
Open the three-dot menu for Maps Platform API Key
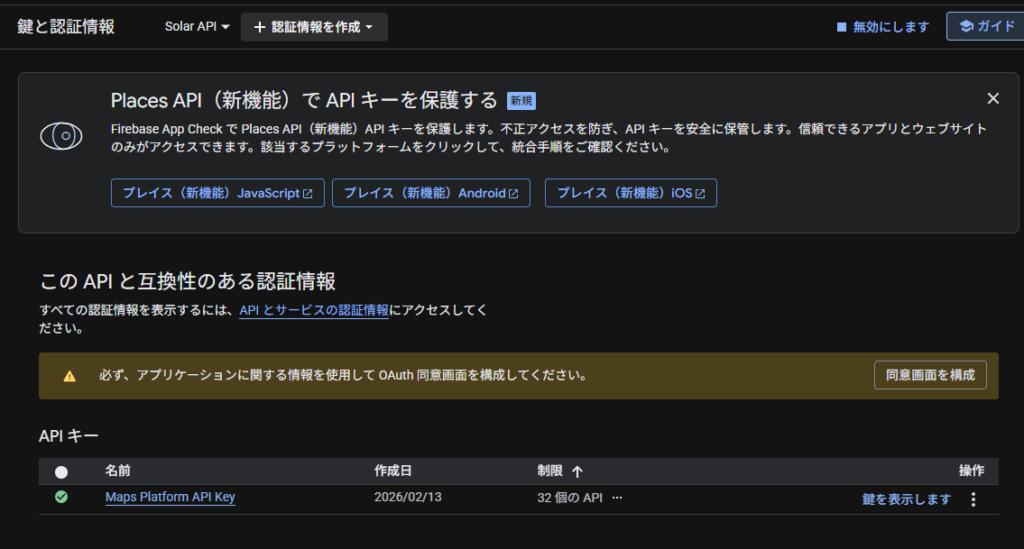click(x=973, y=499)
